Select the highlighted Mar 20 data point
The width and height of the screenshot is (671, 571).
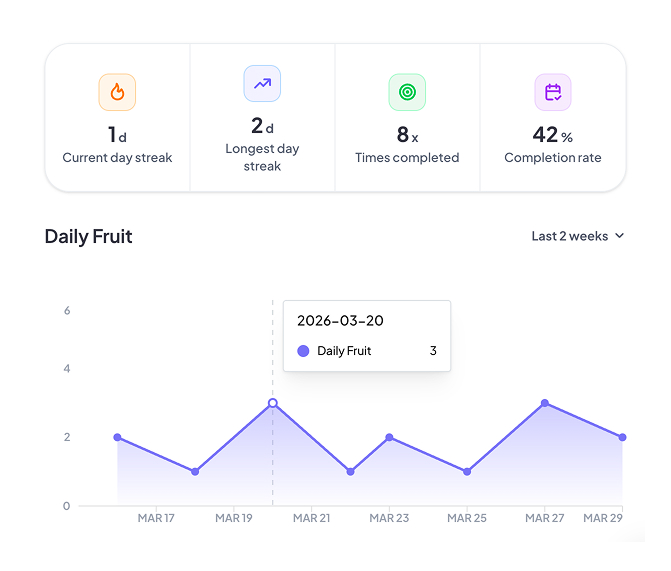(272, 403)
